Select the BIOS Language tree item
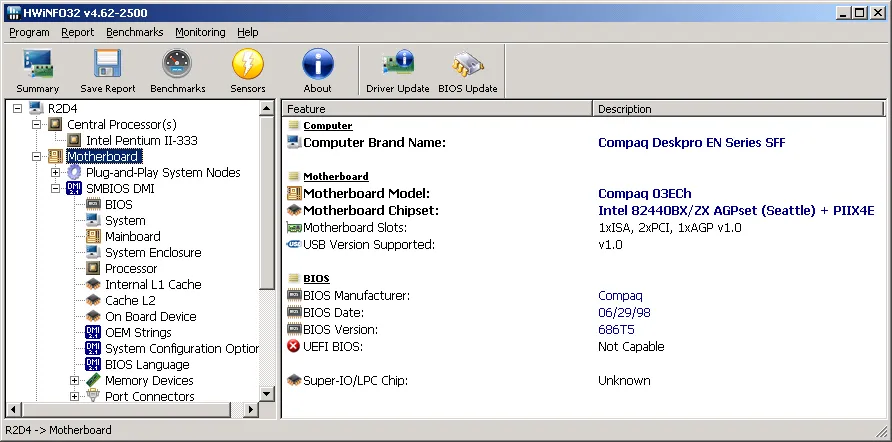Screen dimensions: 892x442 click(147, 364)
